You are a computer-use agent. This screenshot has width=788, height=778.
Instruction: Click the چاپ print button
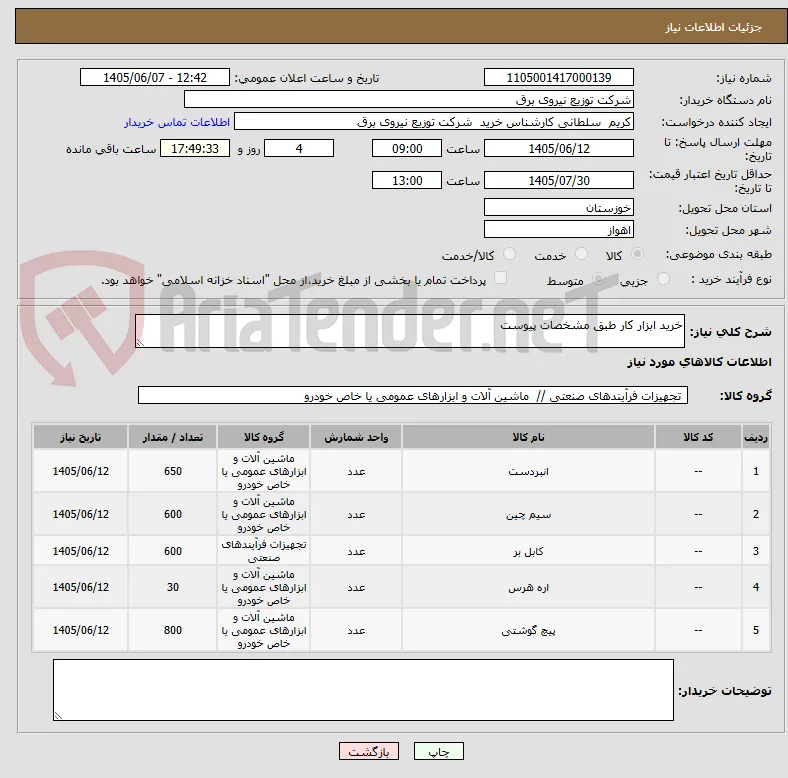(x=438, y=751)
